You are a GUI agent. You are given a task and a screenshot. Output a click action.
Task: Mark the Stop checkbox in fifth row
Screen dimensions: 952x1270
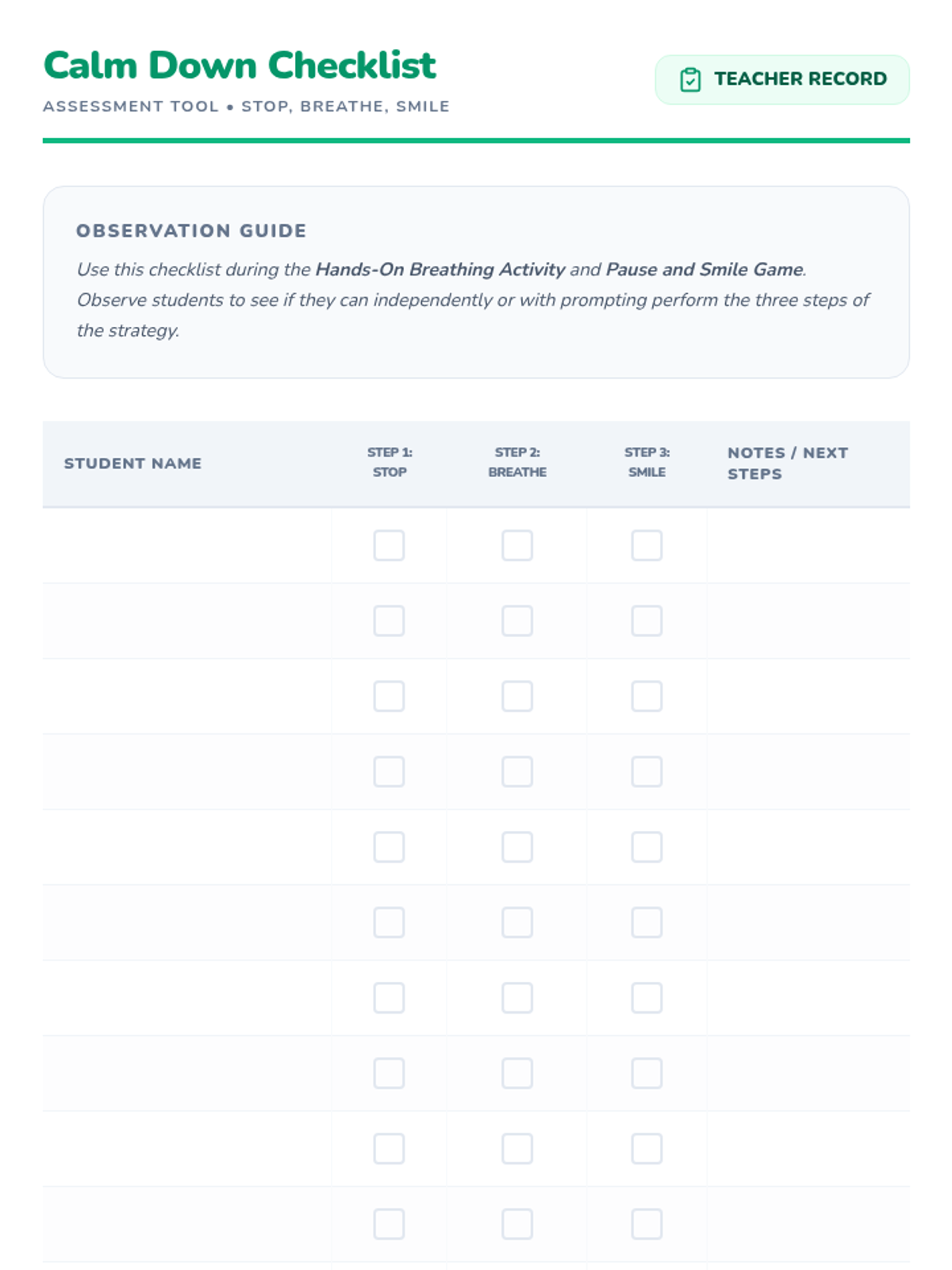(x=389, y=847)
